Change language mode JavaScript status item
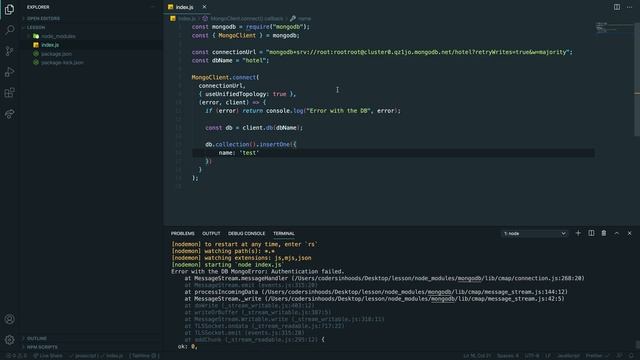The image size is (640, 360). pyautogui.click(x=568, y=356)
